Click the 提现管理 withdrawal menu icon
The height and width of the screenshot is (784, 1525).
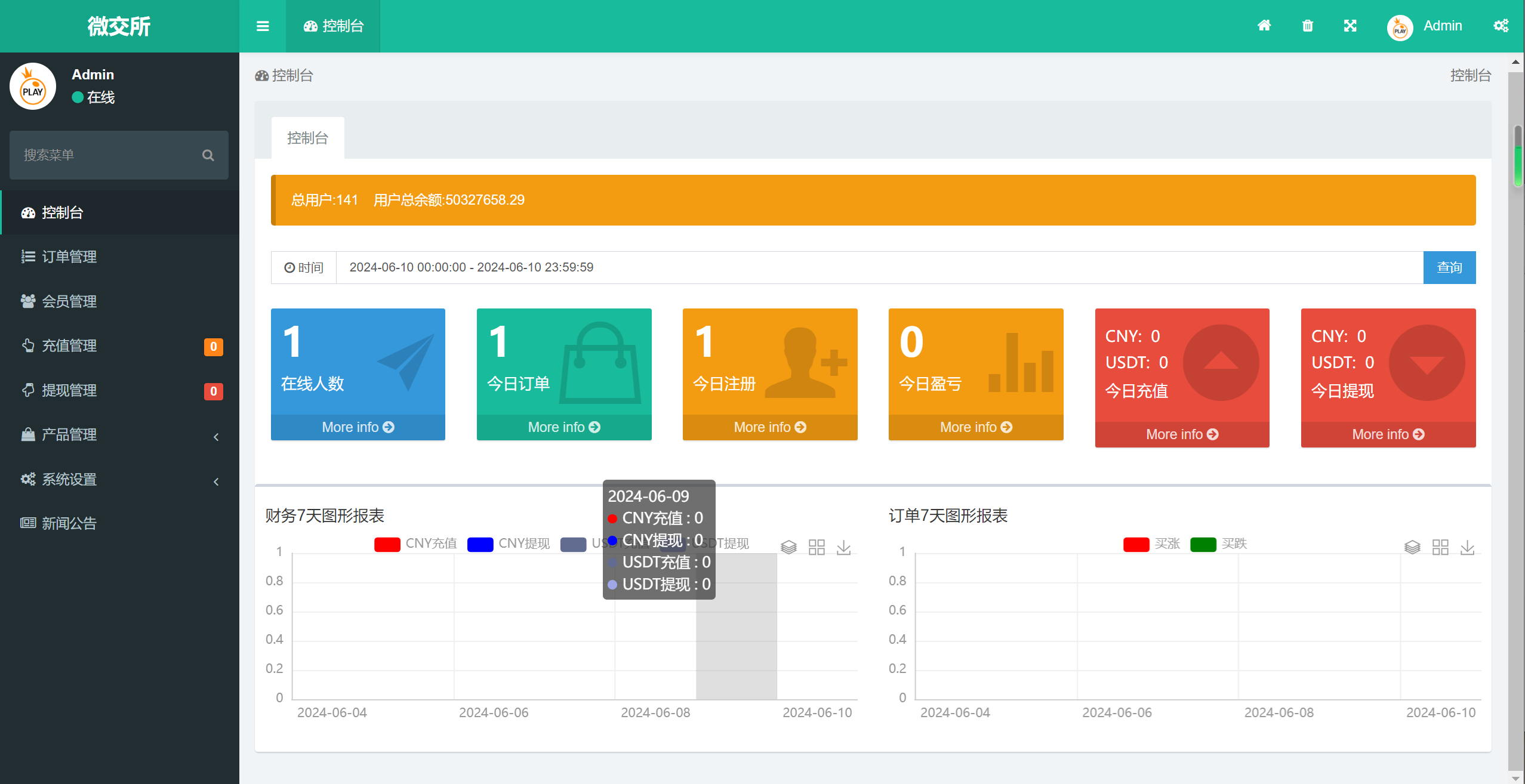click(27, 390)
